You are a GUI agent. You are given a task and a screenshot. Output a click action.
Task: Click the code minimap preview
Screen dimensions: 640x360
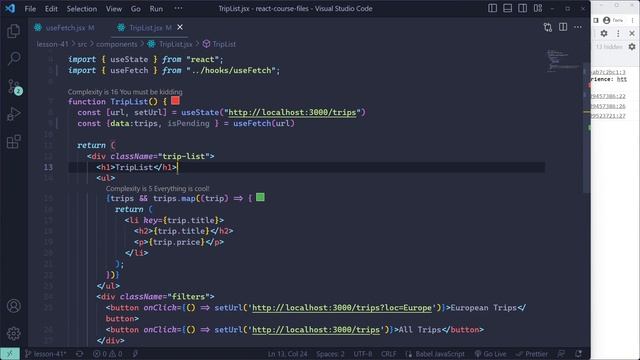pos(563,60)
